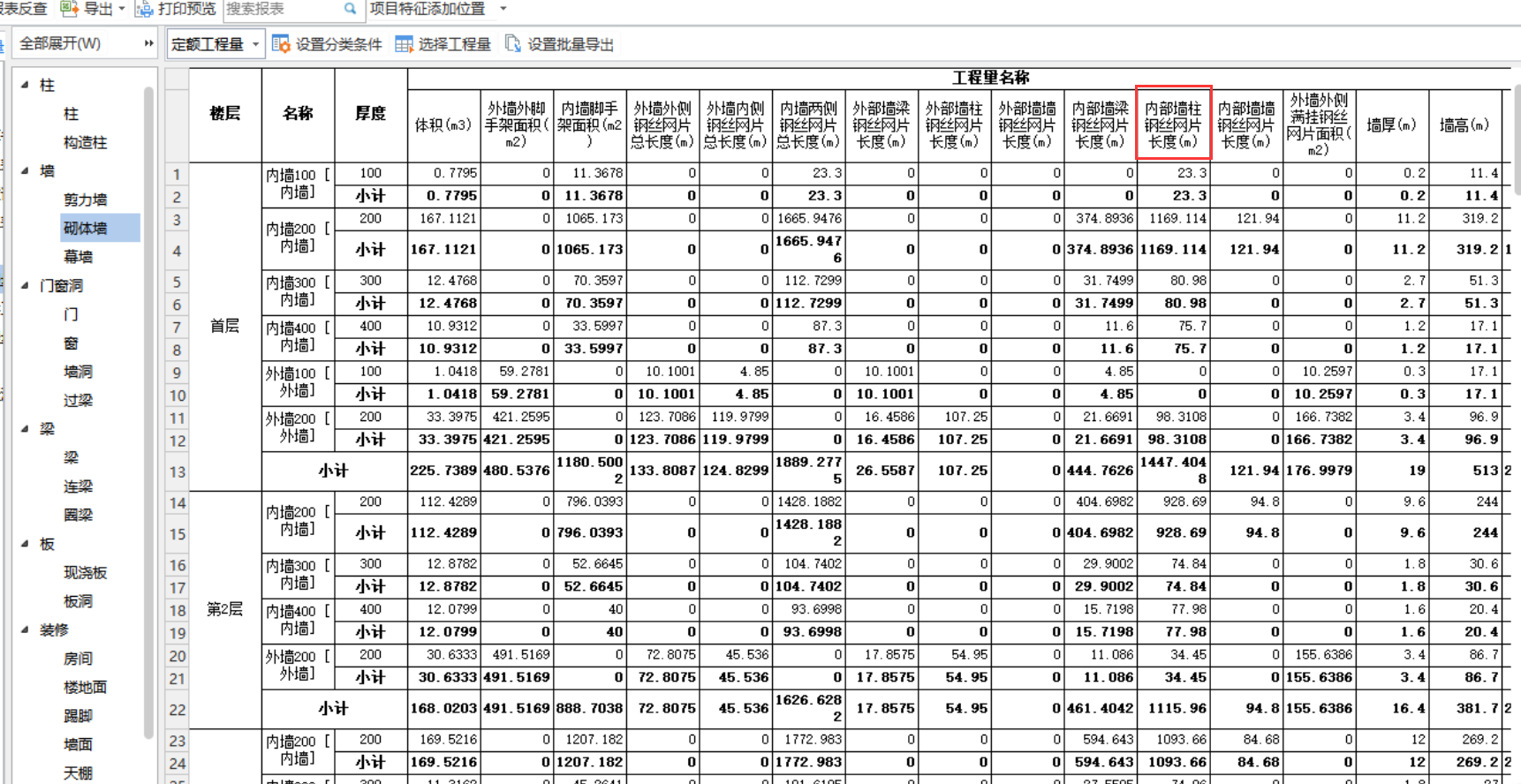Click the 全部展开(W) button
Screen dimensions: 1521x784
pyautogui.click(x=60, y=43)
